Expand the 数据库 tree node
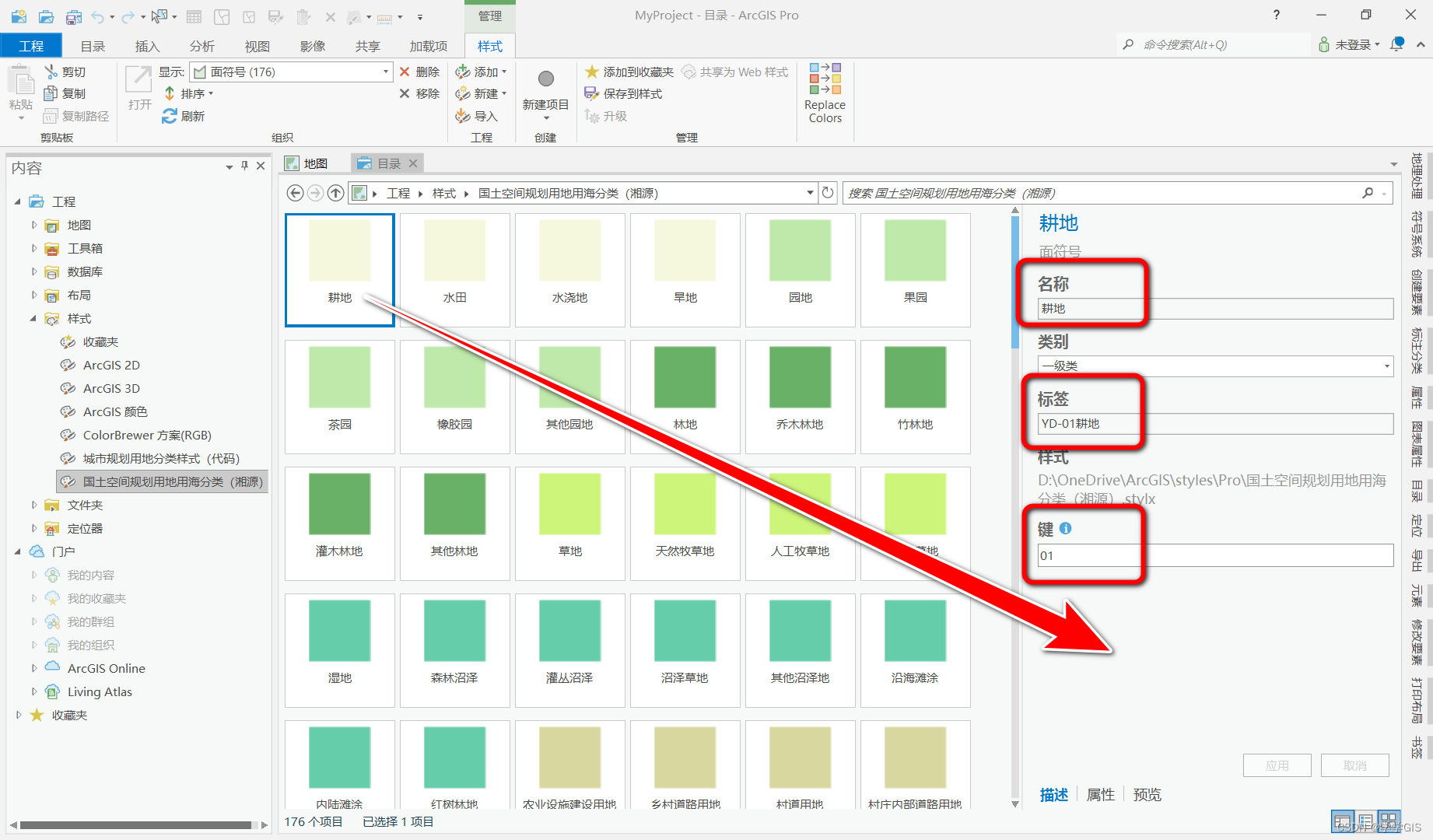 point(33,271)
